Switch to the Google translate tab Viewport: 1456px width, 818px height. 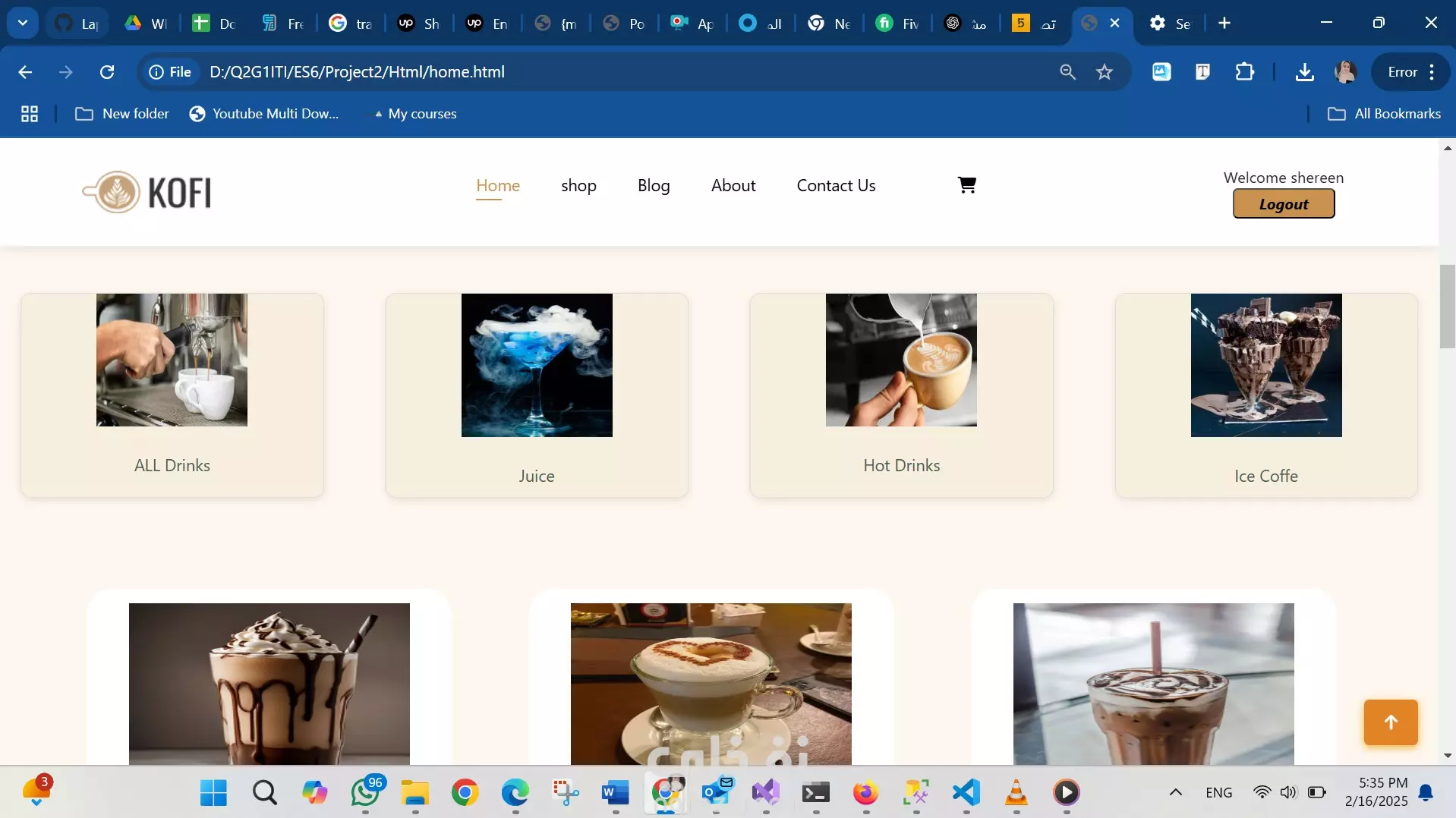(350, 24)
